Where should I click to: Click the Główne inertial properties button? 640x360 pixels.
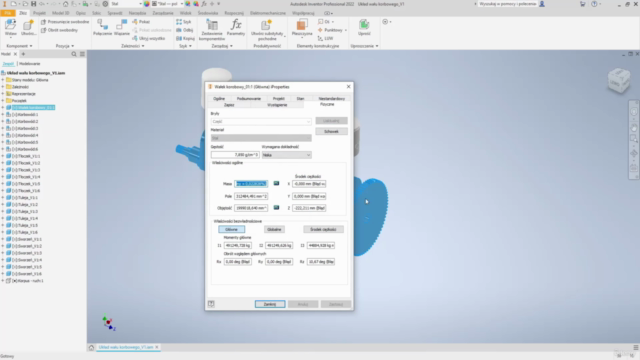point(231,229)
